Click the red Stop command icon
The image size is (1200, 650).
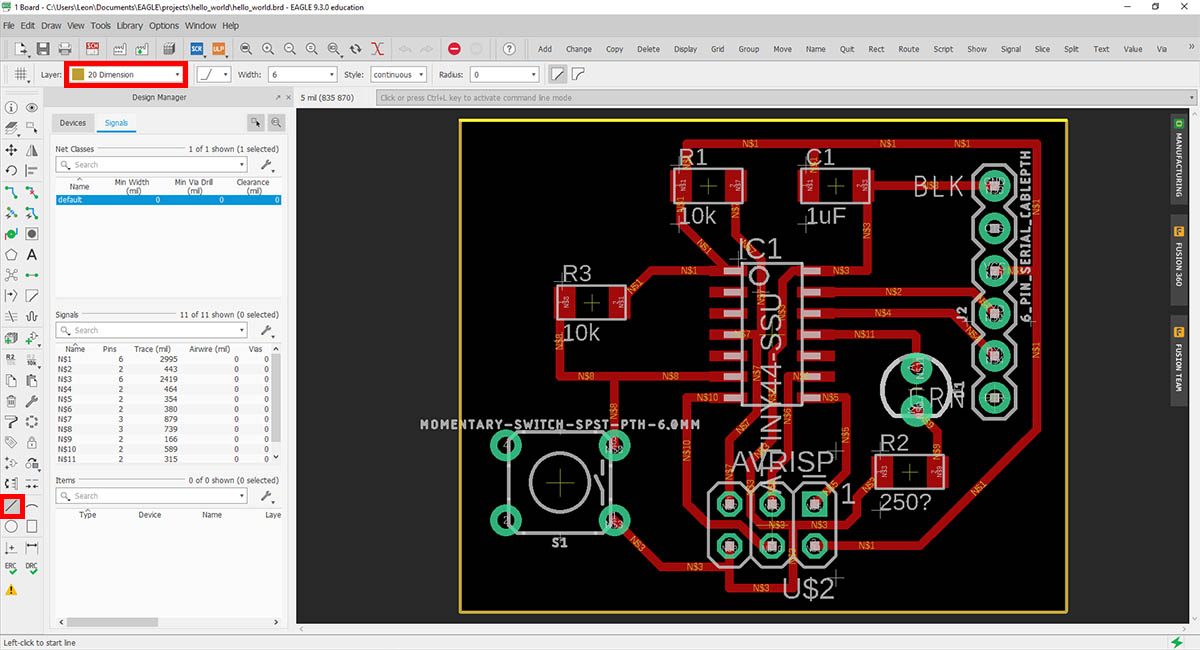(454, 48)
